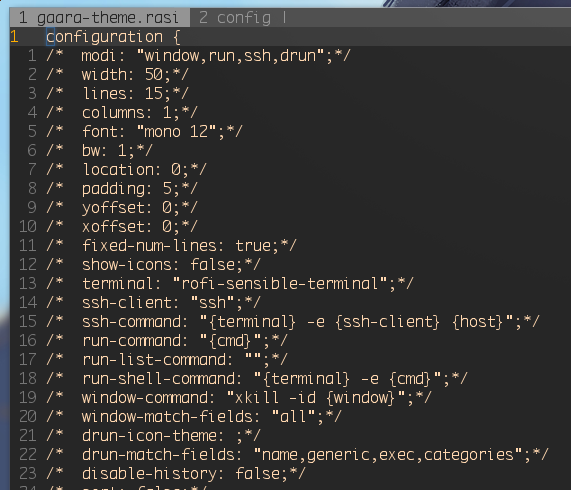Switch to the gaara-theme.rasi buffer tab
Screen dimensions: 571x490
tap(99, 17)
